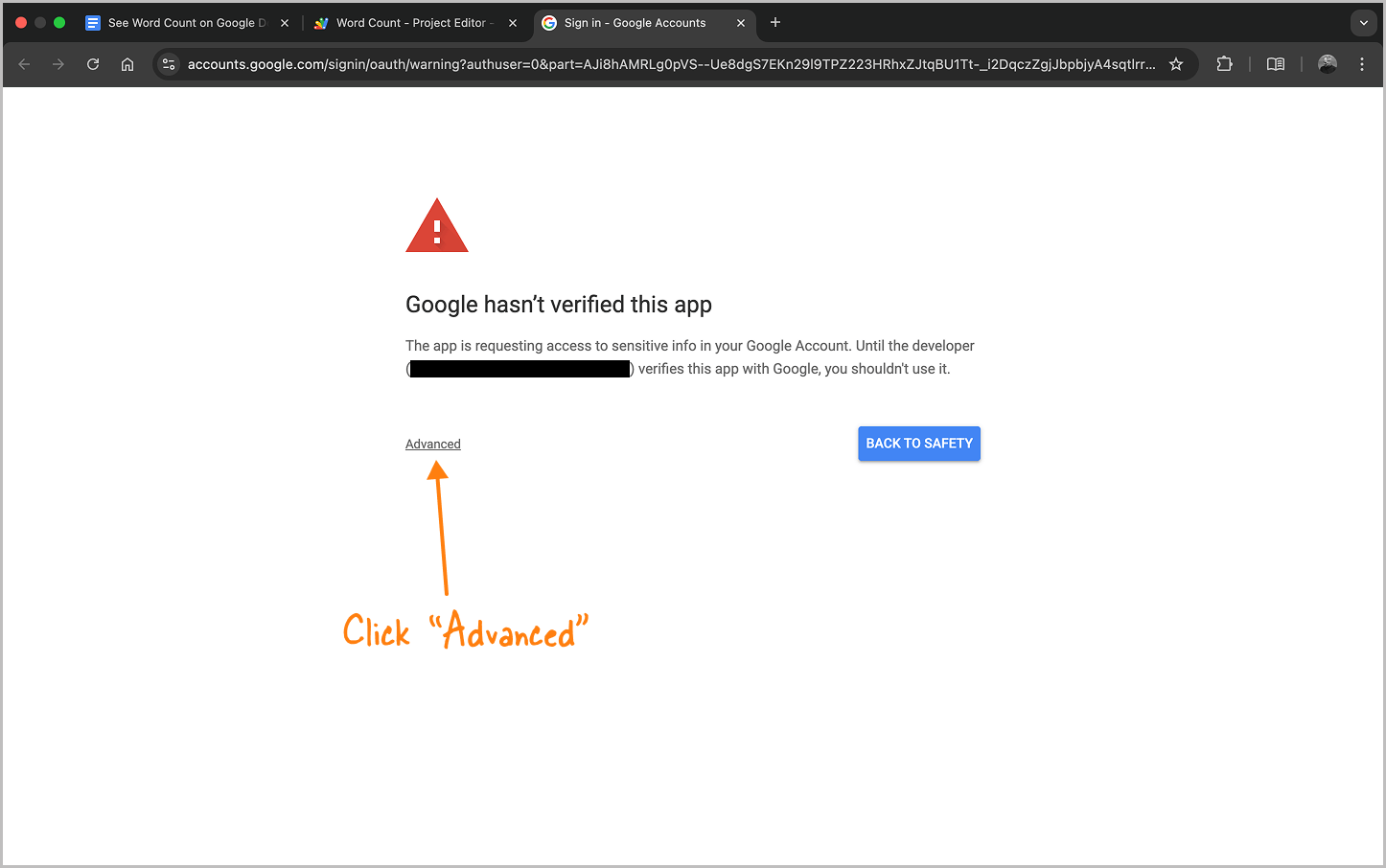Viewport: 1386px width, 868px height.
Task: Close the See Word Count on Google tab
Action: pos(285,23)
